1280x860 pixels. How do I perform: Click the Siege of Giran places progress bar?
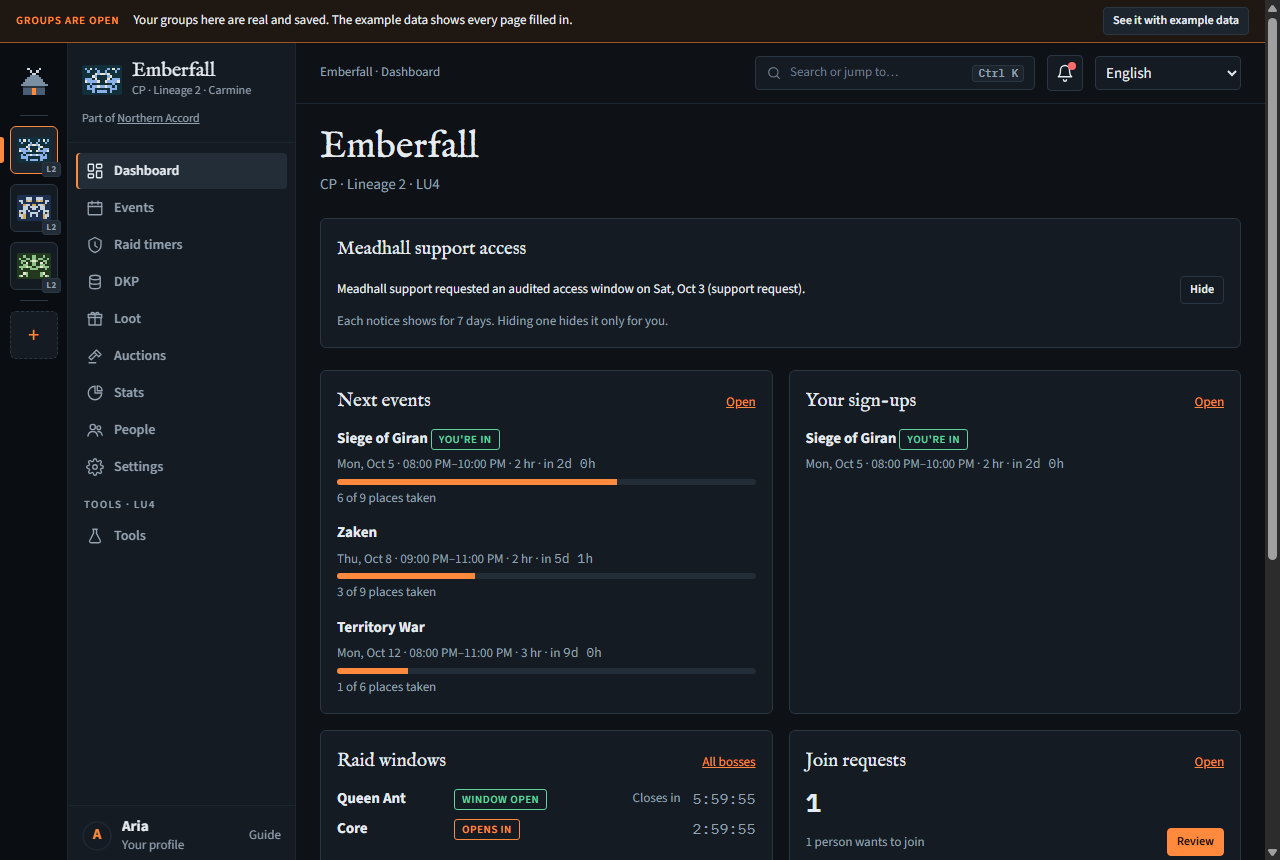(x=546, y=482)
